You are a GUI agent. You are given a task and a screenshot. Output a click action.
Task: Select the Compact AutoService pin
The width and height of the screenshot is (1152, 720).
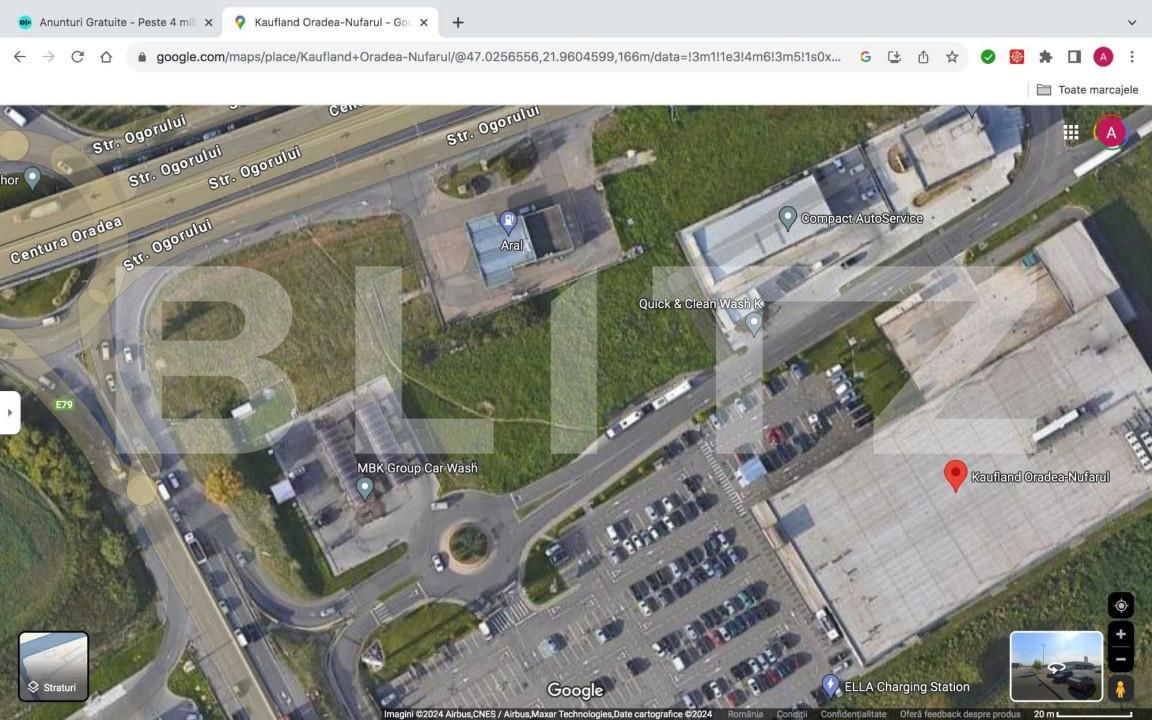tap(787, 217)
